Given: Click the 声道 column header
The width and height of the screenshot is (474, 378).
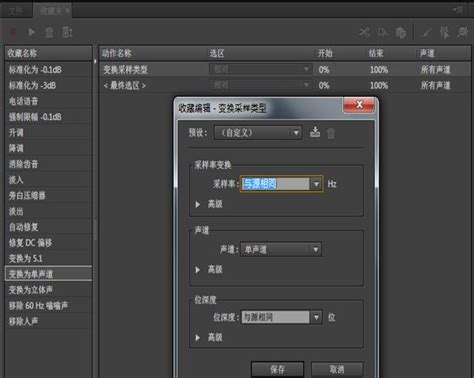Looking at the screenshot, I should (x=444, y=53).
